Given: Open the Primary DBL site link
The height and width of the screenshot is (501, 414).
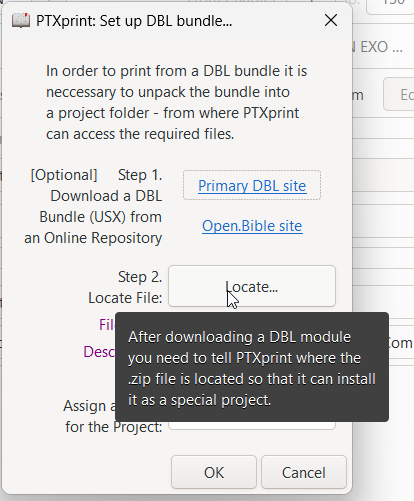Looking at the screenshot, I should click(252, 186).
